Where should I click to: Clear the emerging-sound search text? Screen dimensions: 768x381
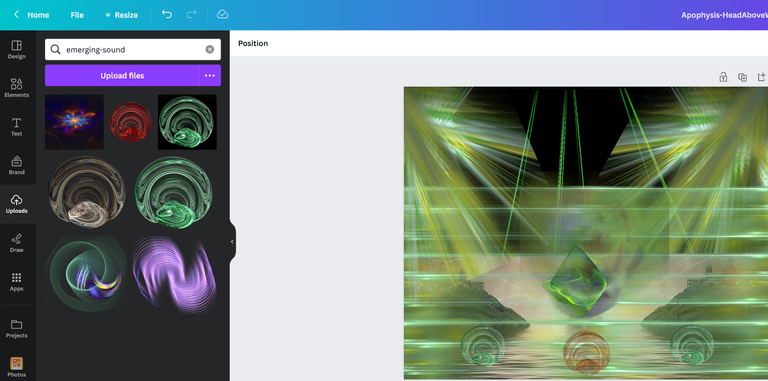[210, 49]
